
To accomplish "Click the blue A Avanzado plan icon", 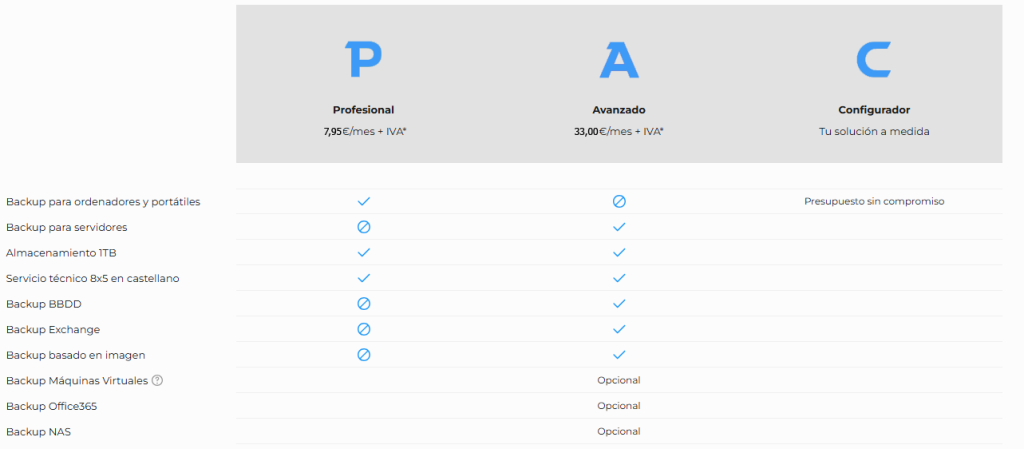I will click(619, 60).
